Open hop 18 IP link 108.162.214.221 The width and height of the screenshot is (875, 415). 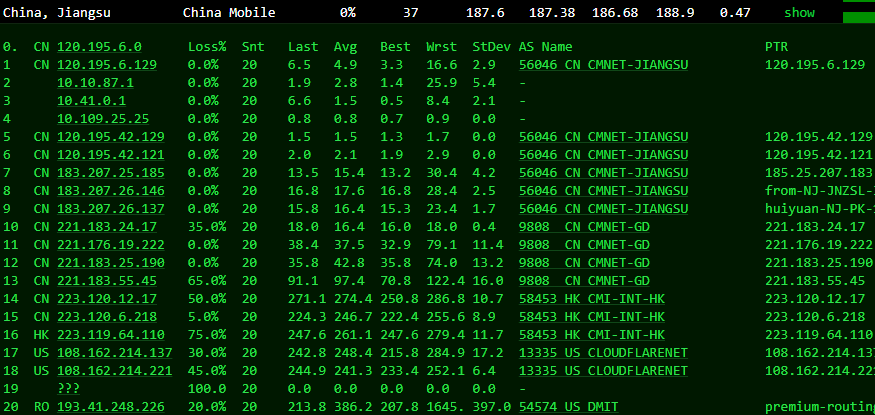(x=114, y=371)
